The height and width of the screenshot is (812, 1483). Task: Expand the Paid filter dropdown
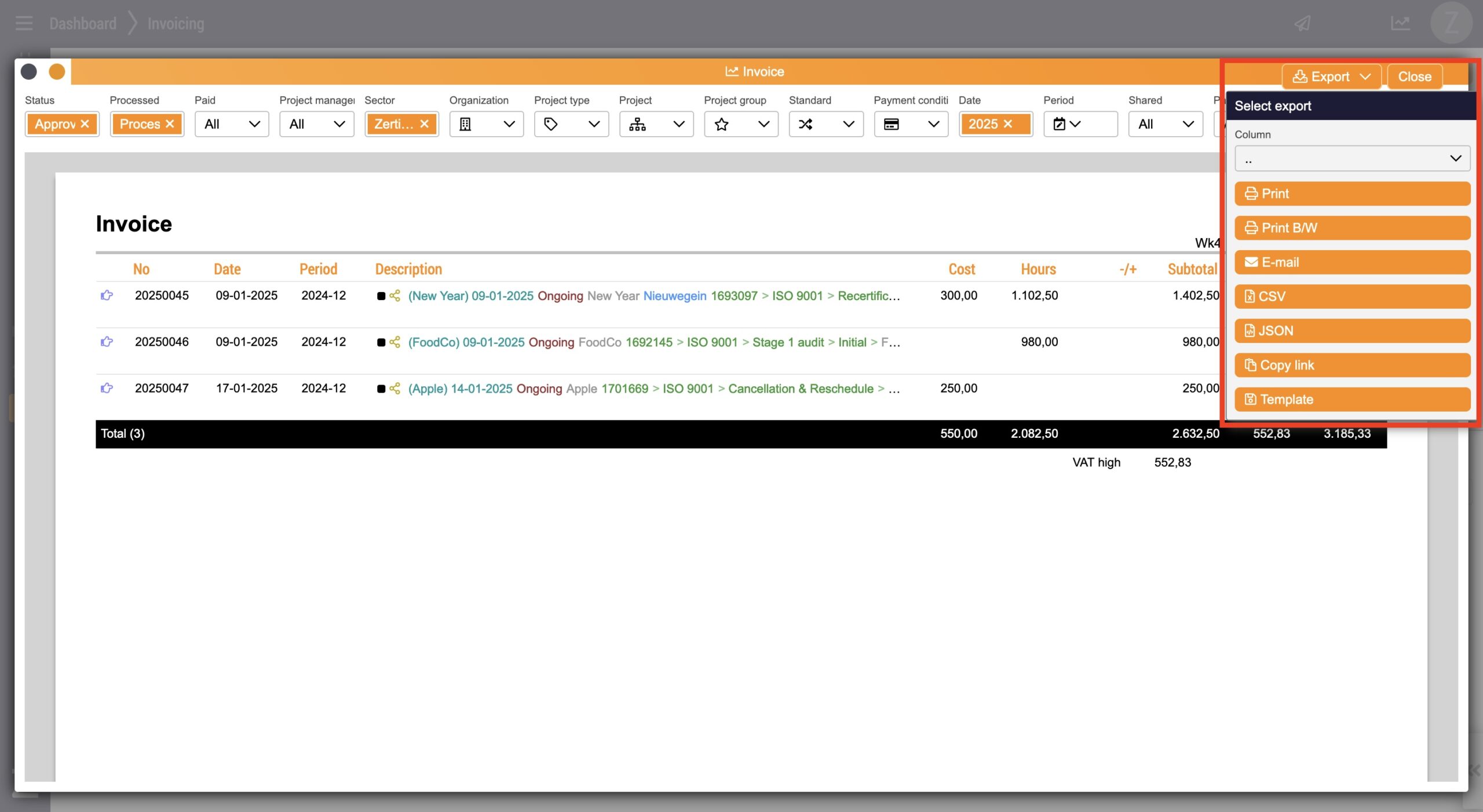232,124
